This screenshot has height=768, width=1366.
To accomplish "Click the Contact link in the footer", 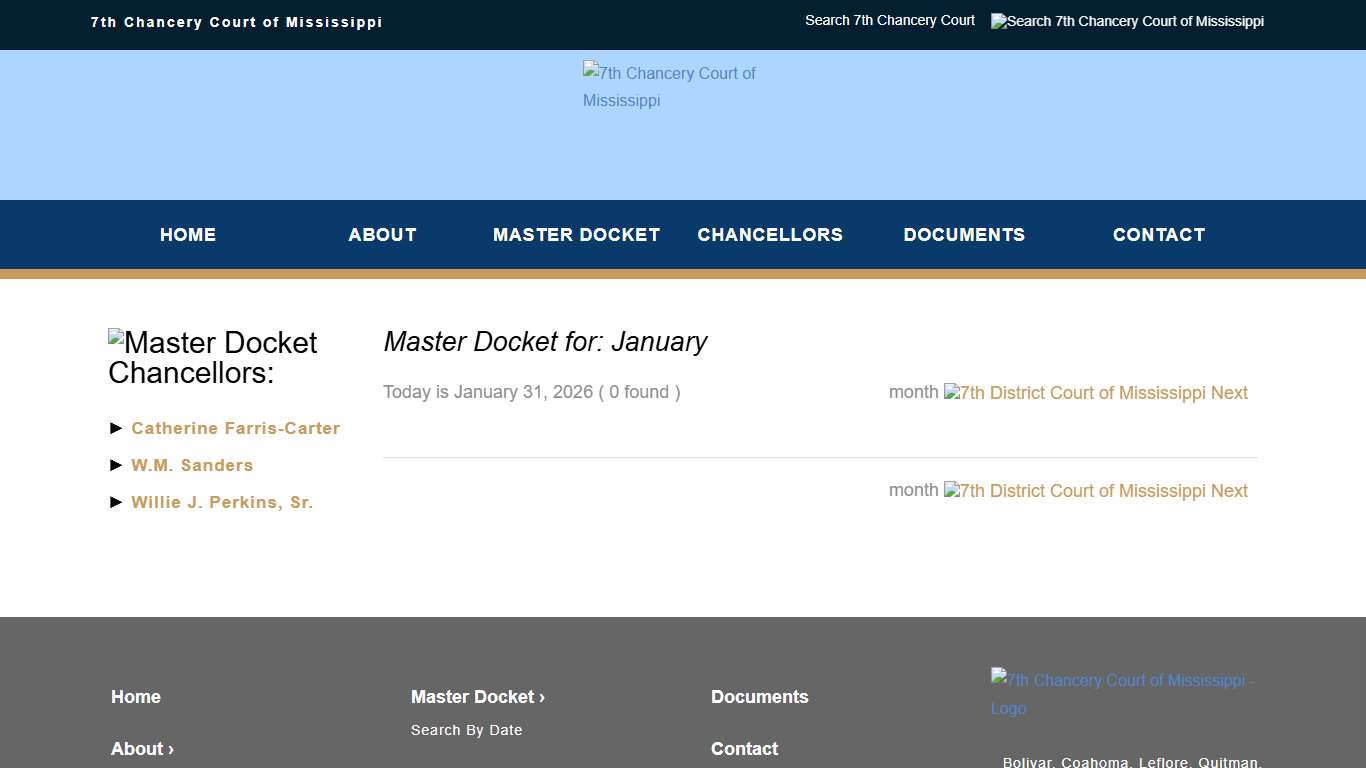I will click(x=744, y=748).
